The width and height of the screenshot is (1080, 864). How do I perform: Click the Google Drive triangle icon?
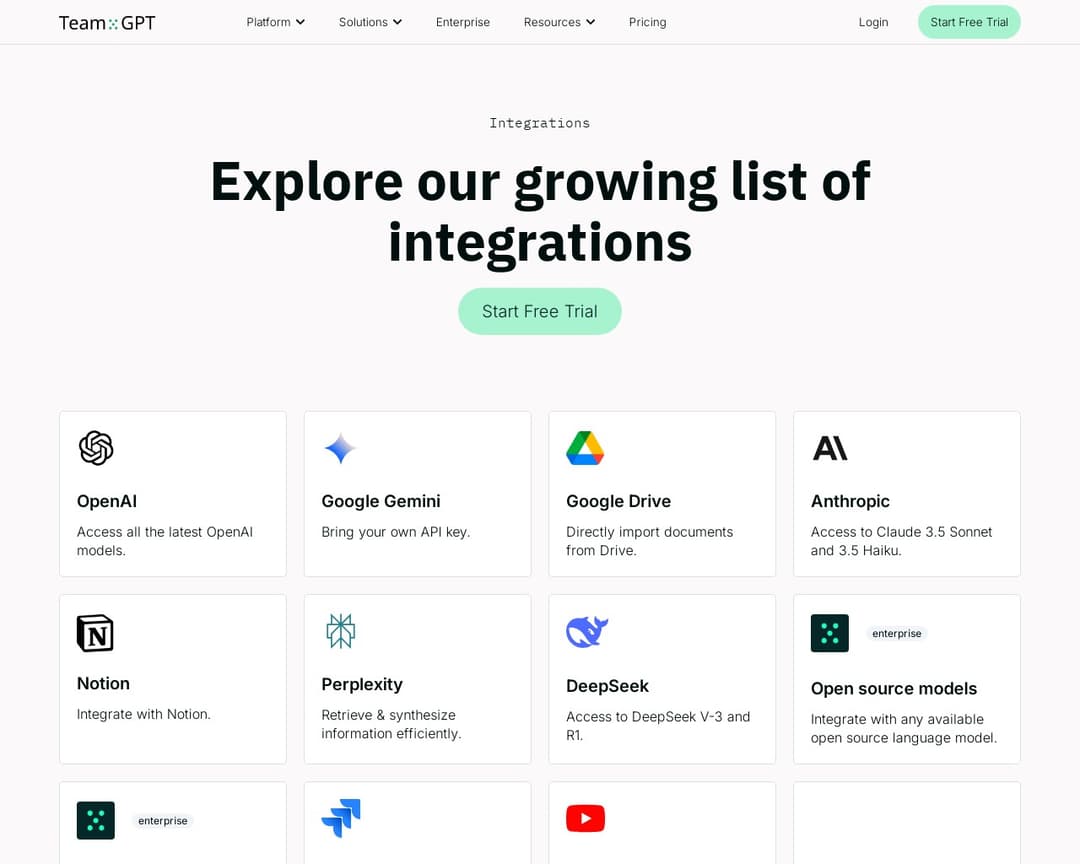pos(585,448)
